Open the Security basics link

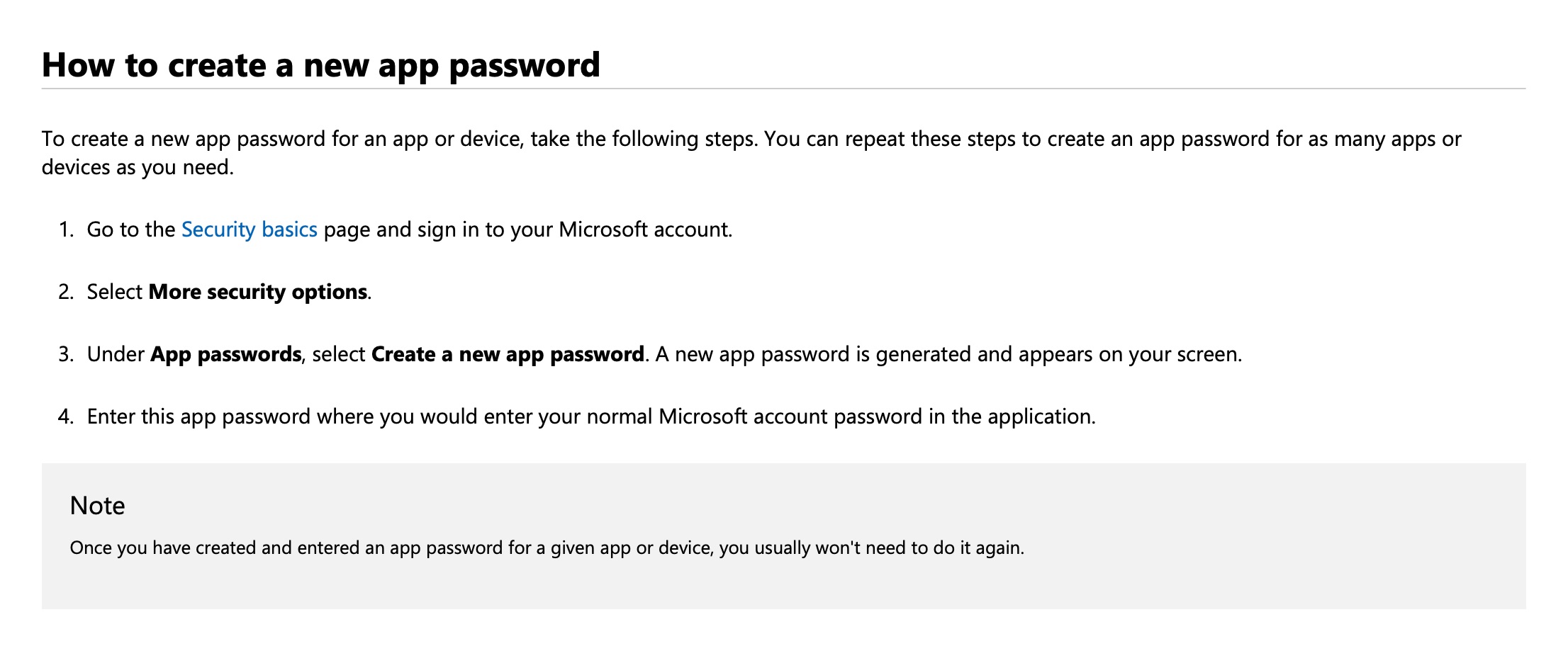tap(249, 229)
